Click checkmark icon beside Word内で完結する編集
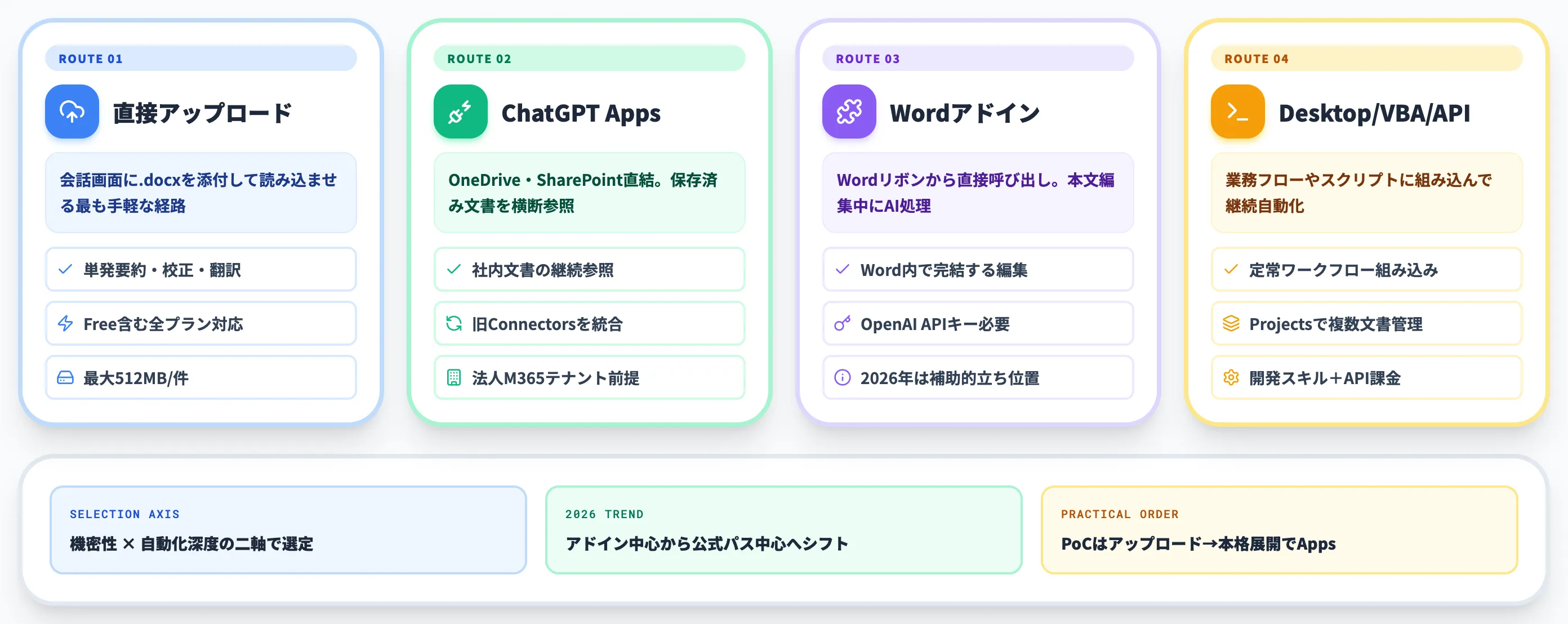 (843, 269)
